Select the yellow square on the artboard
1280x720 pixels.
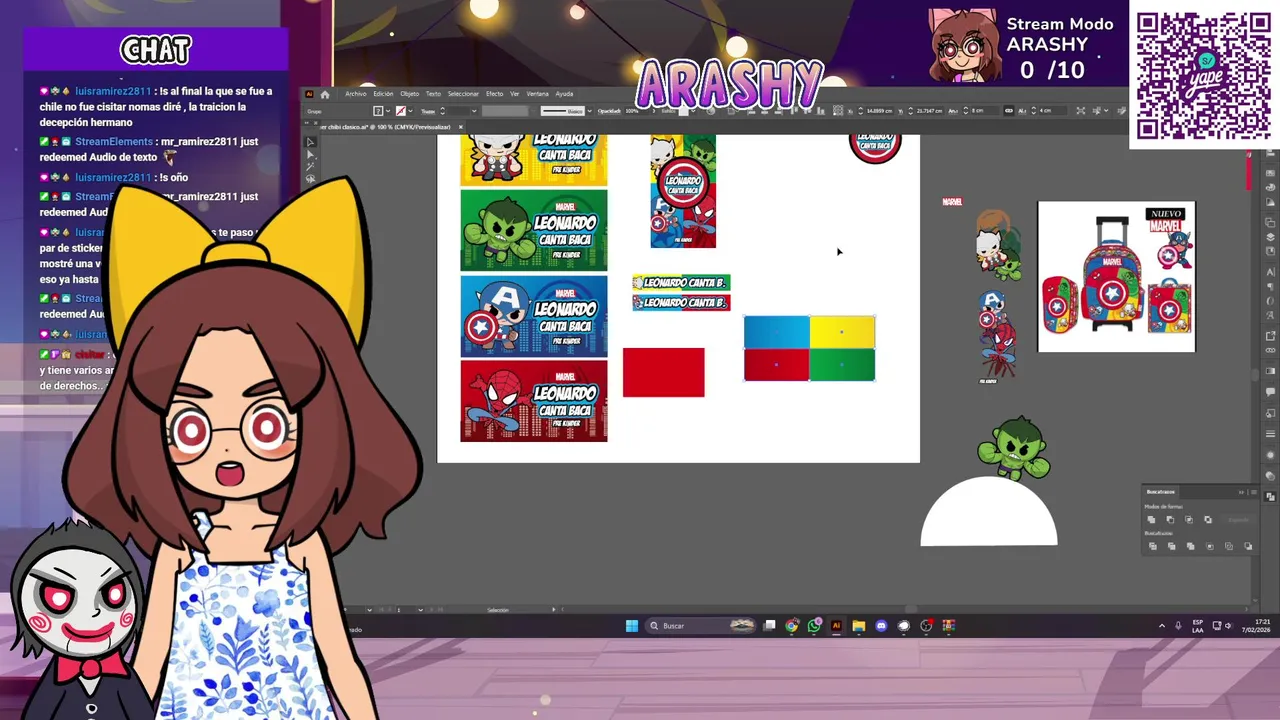click(842, 332)
